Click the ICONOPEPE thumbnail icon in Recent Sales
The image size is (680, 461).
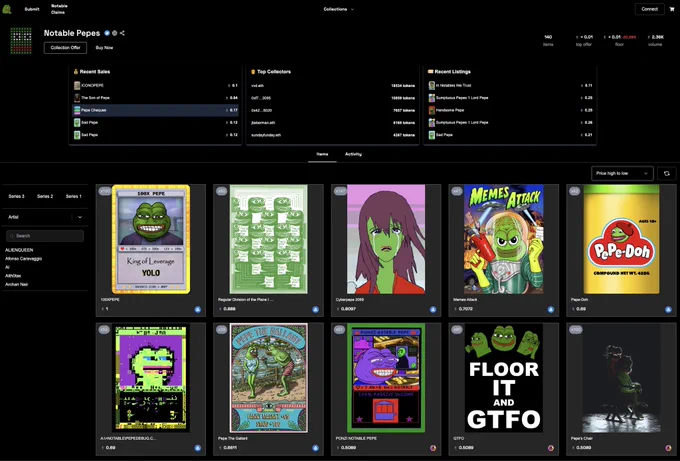point(77,85)
